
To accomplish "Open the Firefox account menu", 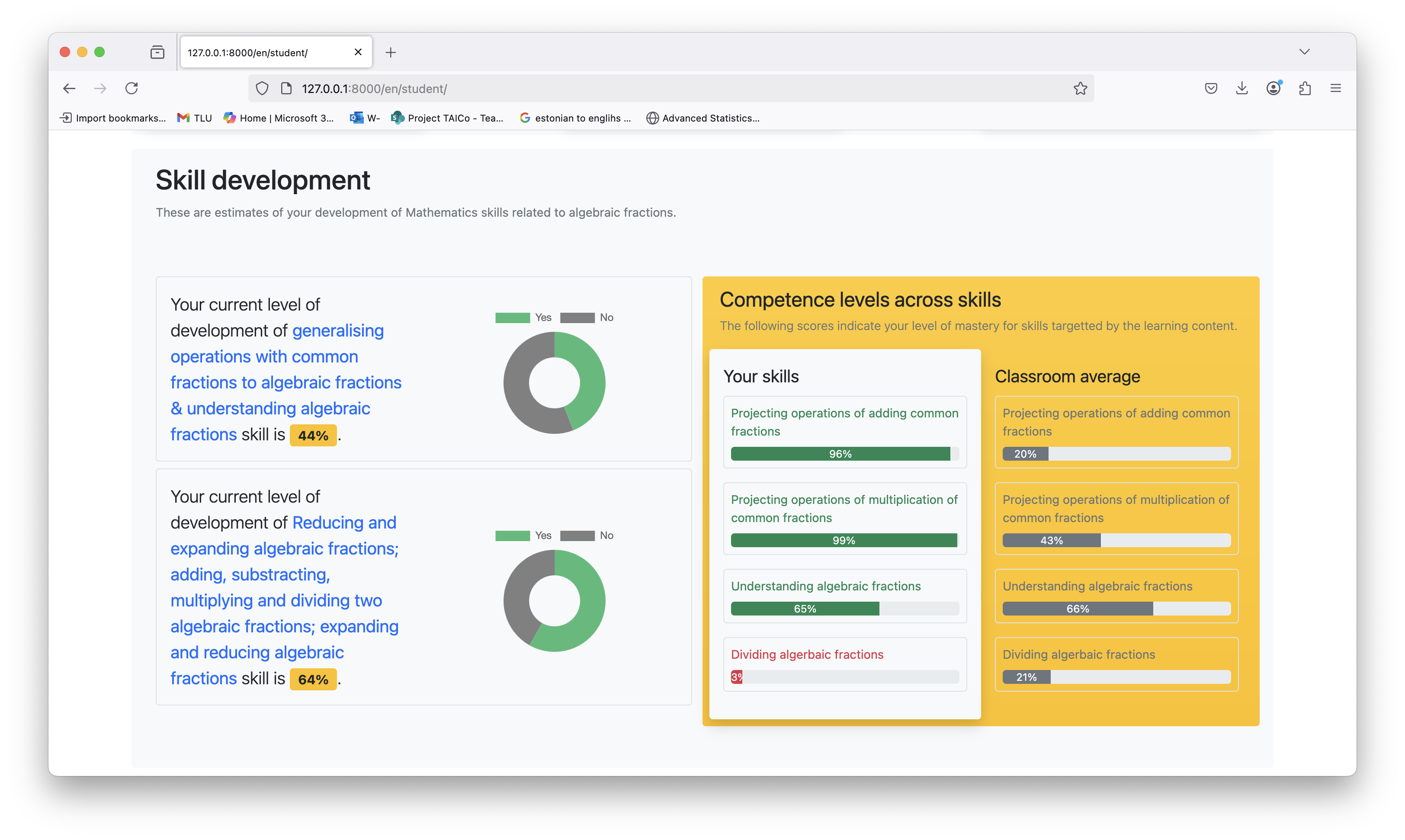I will (1273, 88).
